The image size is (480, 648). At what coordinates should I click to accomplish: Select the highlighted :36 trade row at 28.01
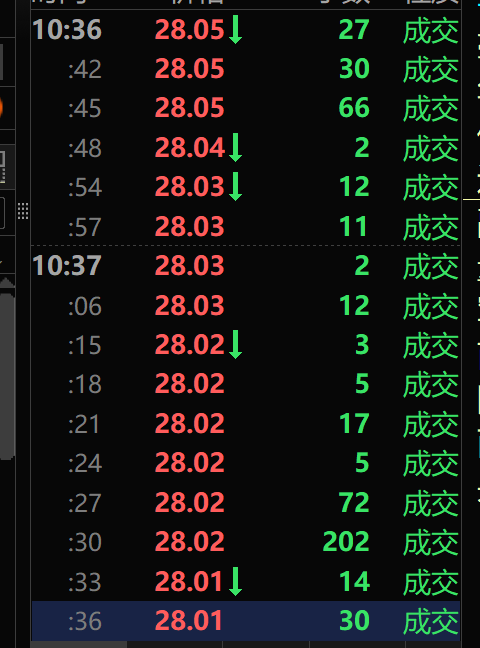(246, 621)
